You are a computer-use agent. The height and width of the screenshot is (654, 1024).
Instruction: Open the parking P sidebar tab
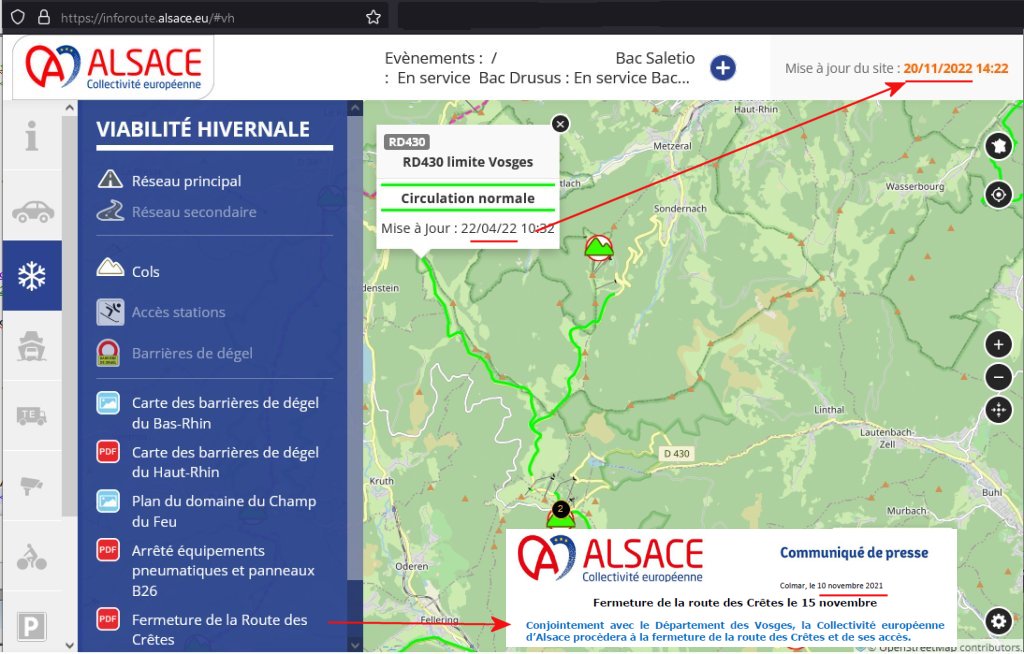[x=31, y=626]
